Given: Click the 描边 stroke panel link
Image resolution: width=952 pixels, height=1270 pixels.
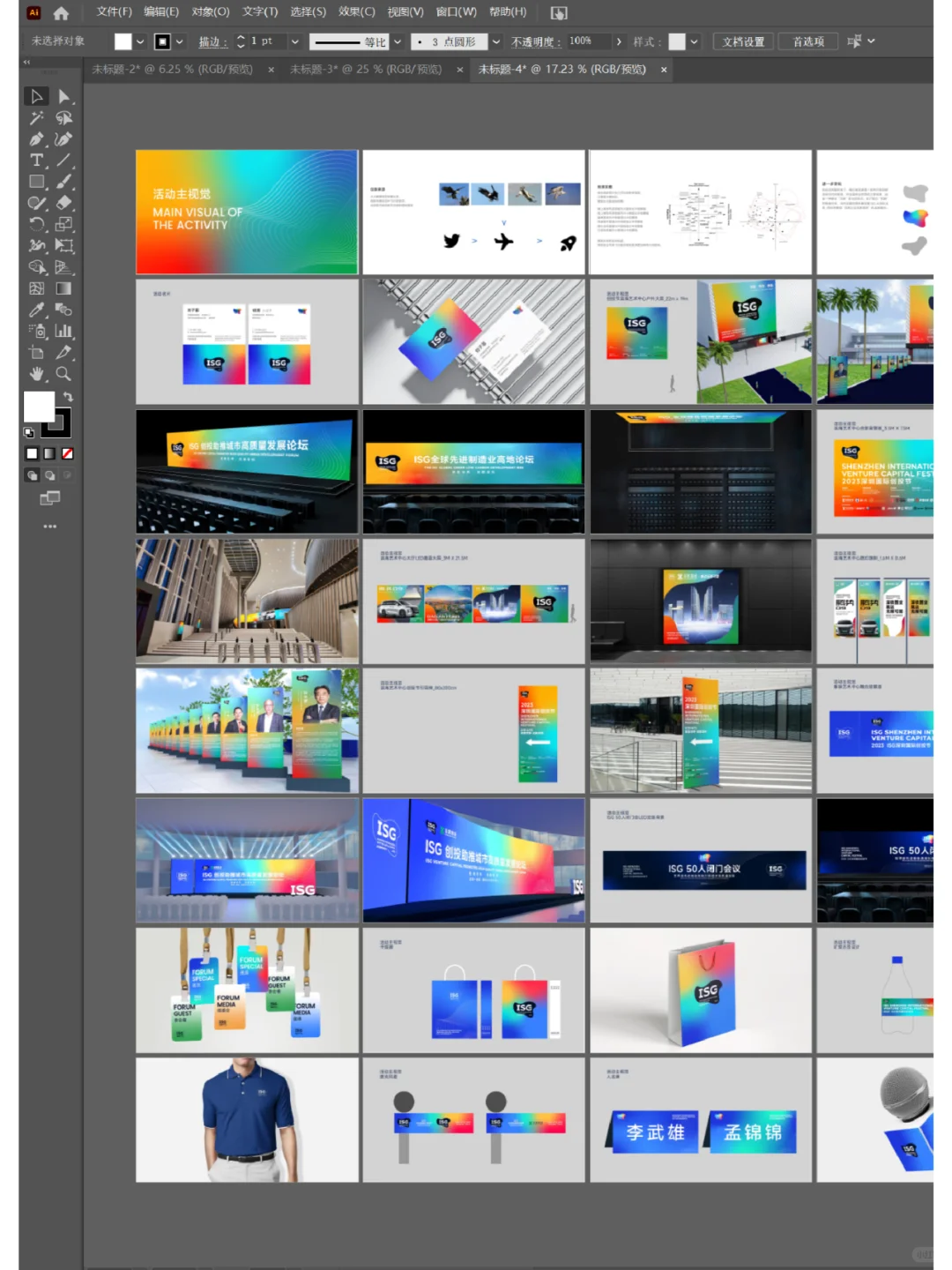Looking at the screenshot, I should click(x=212, y=41).
